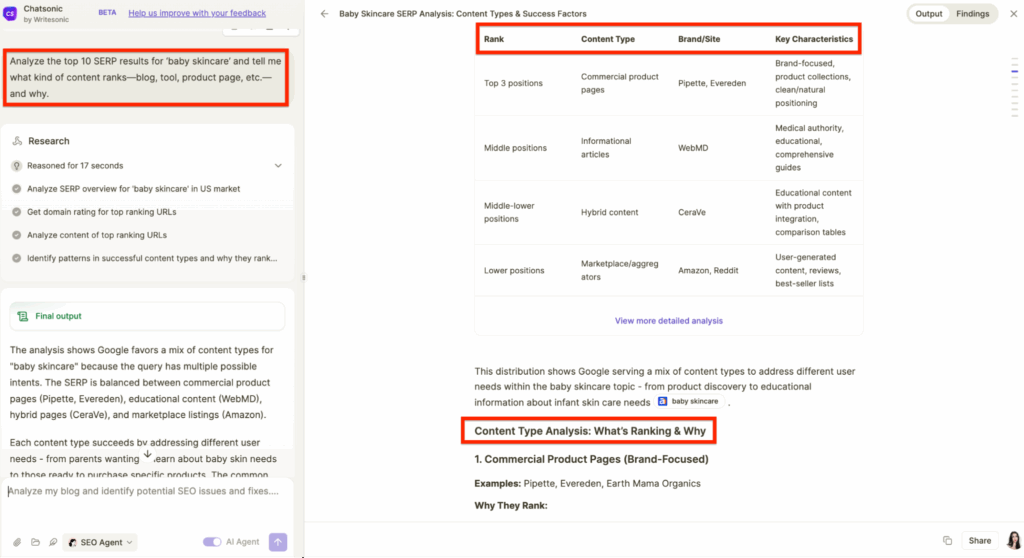The width and height of the screenshot is (1024, 558).
Task: Open the SEO Agent dropdown
Action: click(x=100, y=542)
